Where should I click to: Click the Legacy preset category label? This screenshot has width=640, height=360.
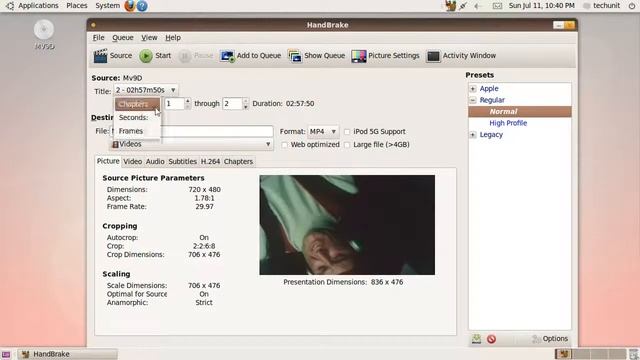pyautogui.click(x=491, y=135)
